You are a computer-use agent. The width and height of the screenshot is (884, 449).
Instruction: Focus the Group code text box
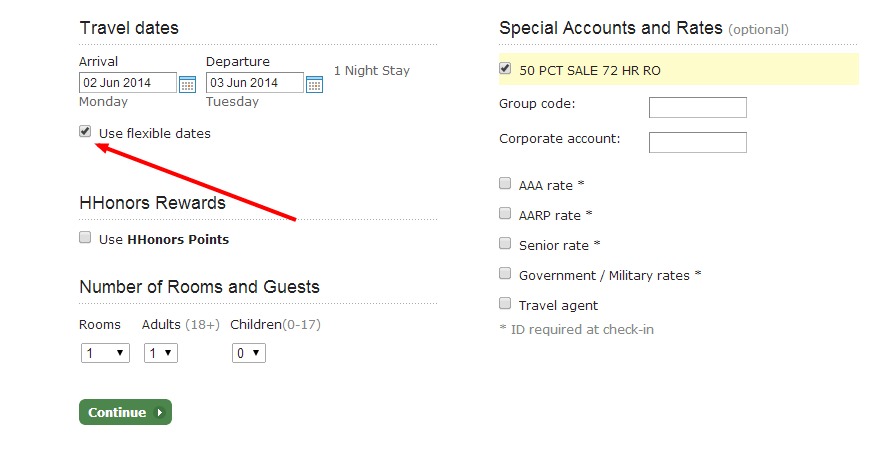coord(697,107)
